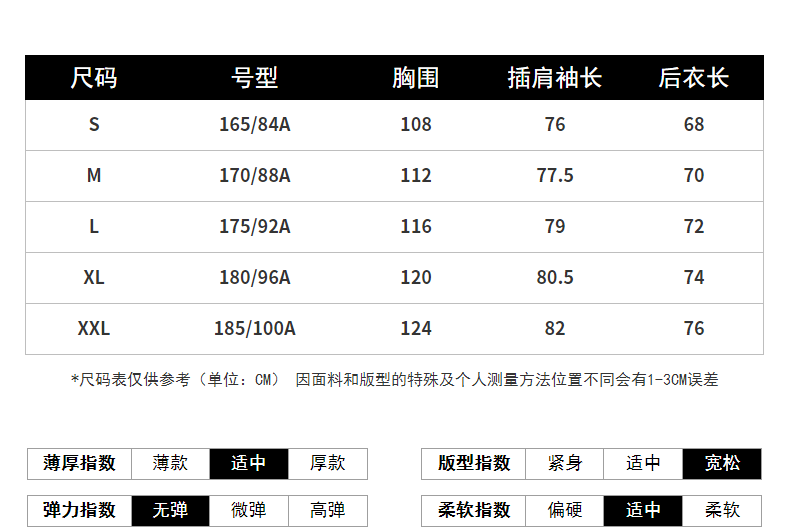
Task: Select the XL size cell
Action: [94, 277]
